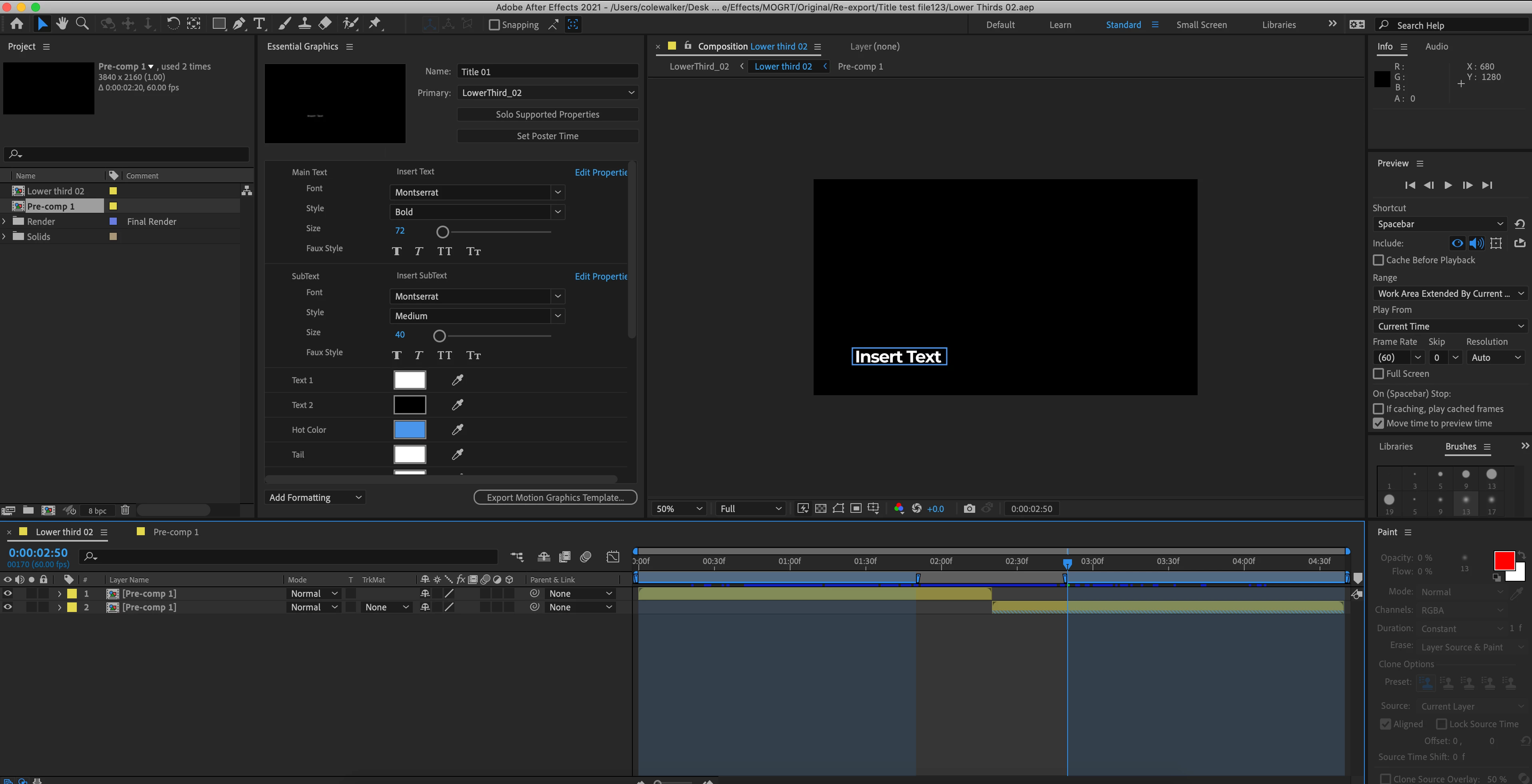Screen dimensions: 1532x784
Task: Enable Cache Before Playback checkbox
Action: point(1378,260)
